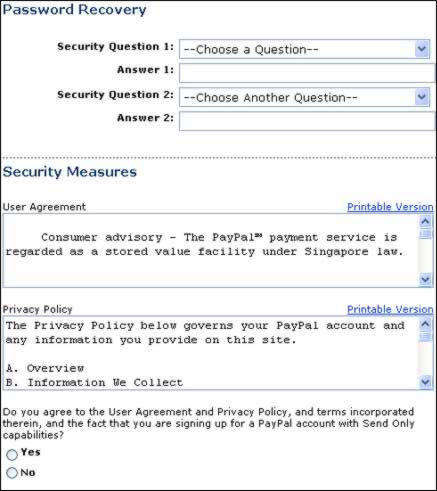Open Privacy Policy Printable Version link
This screenshot has height=491, width=437.
(390, 309)
